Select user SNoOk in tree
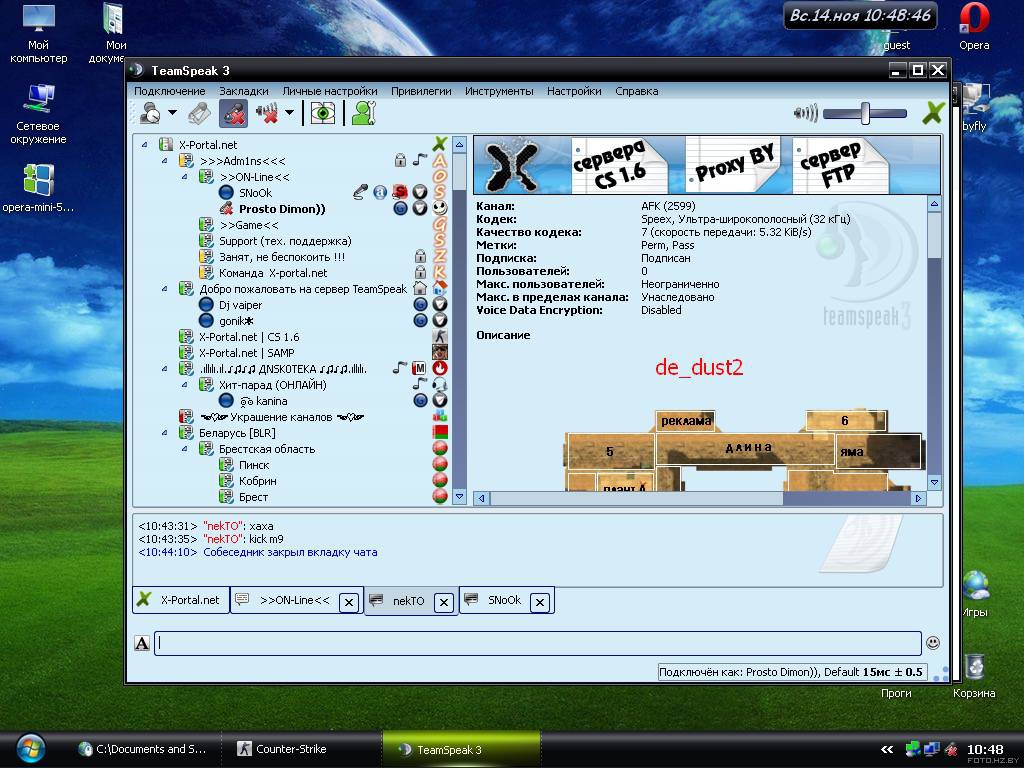The height and width of the screenshot is (768, 1024). [x=255, y=193]
